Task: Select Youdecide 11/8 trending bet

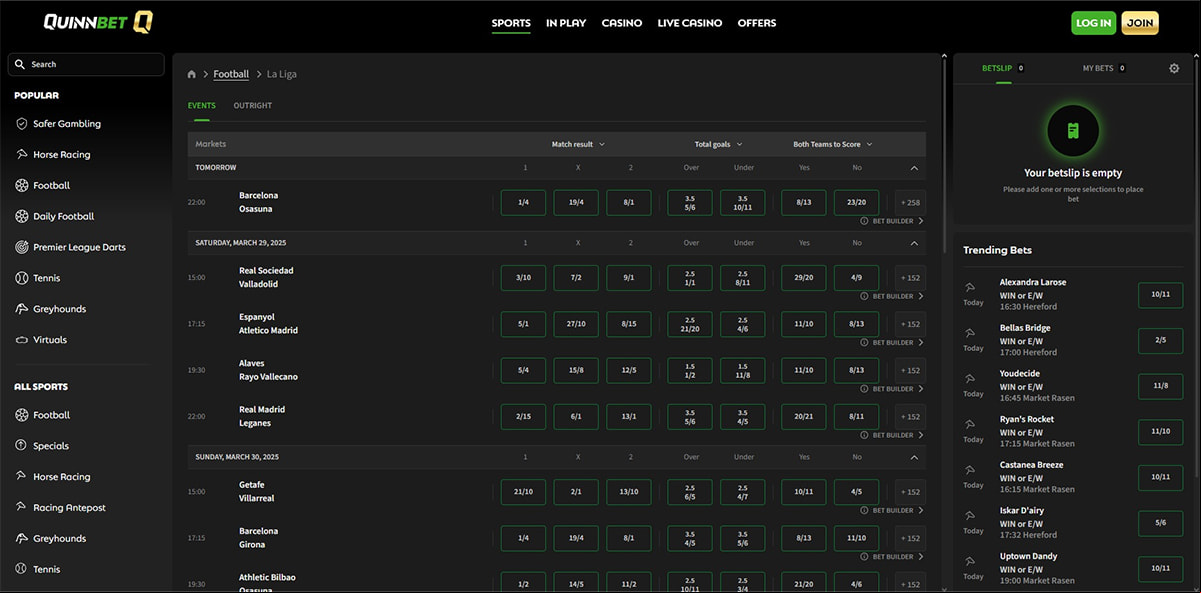Action: (x=1160, y=386)
